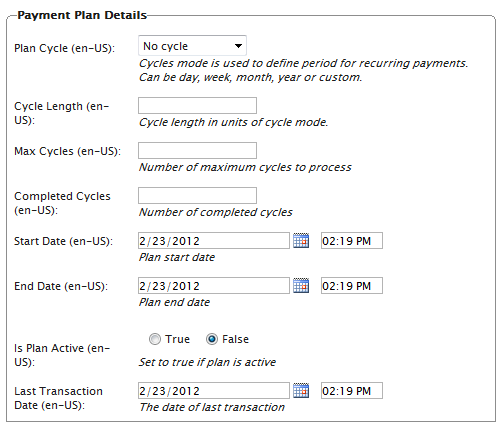Screen dimensions: 504x428
Task: Focus the Max Cycles input field
Action: [x=197, y=150]
